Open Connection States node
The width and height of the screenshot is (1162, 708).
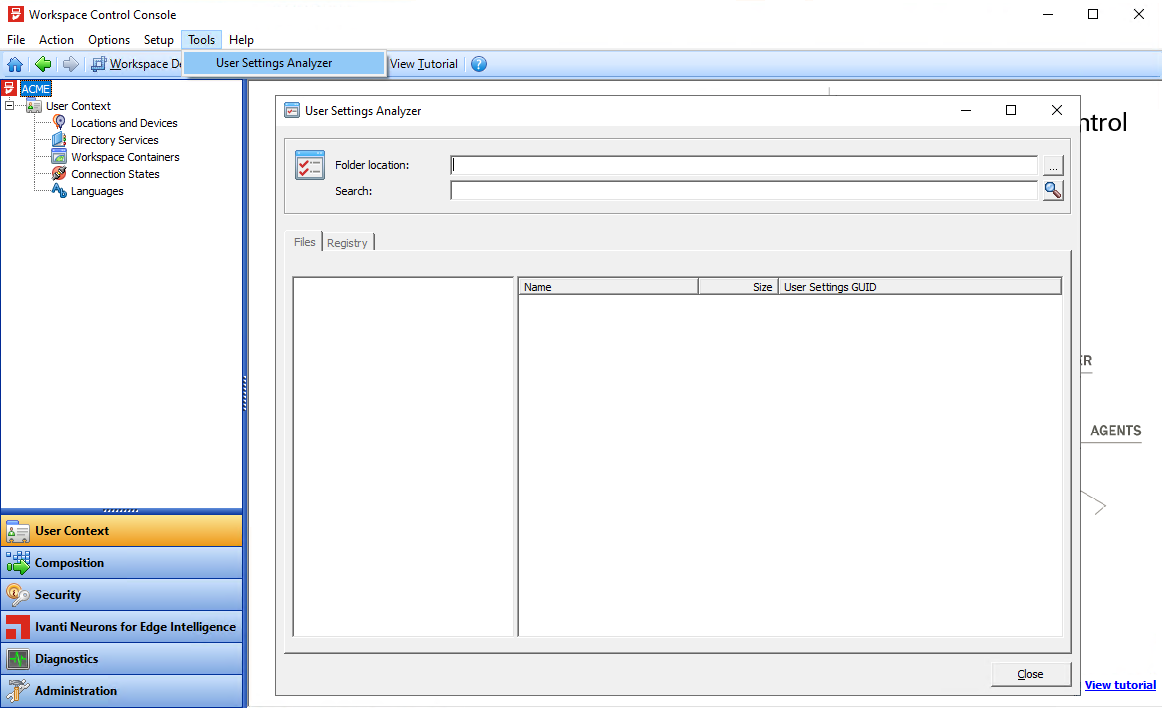(x=115, y=174)
